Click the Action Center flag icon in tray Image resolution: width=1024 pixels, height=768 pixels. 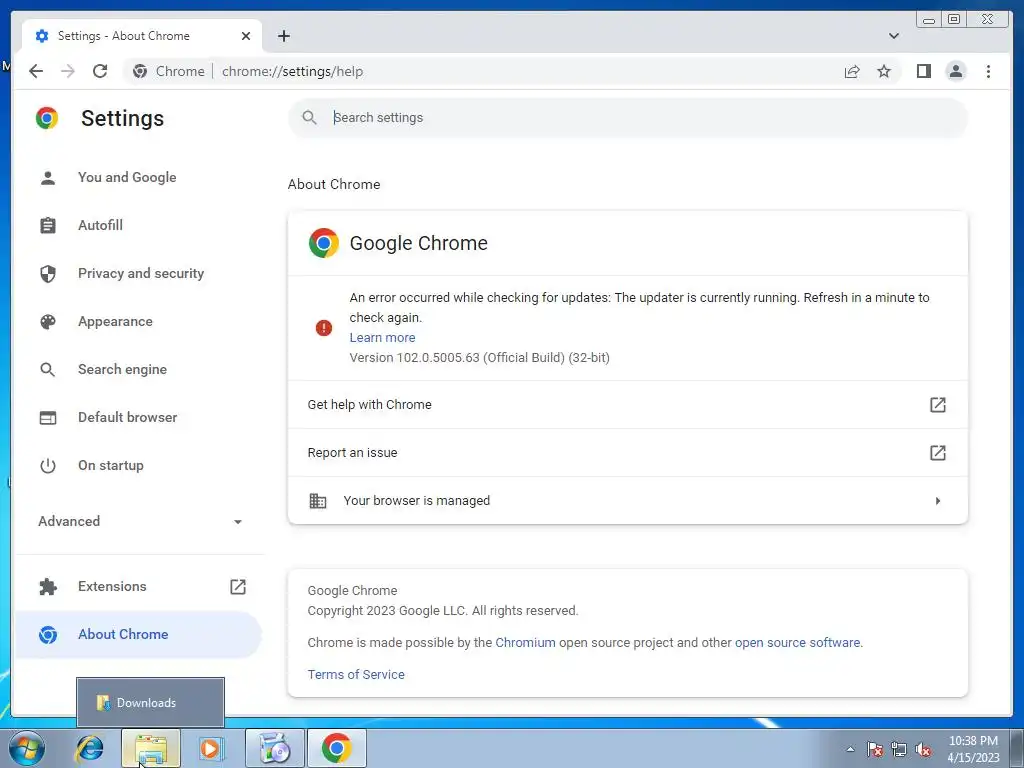point(875,750)
